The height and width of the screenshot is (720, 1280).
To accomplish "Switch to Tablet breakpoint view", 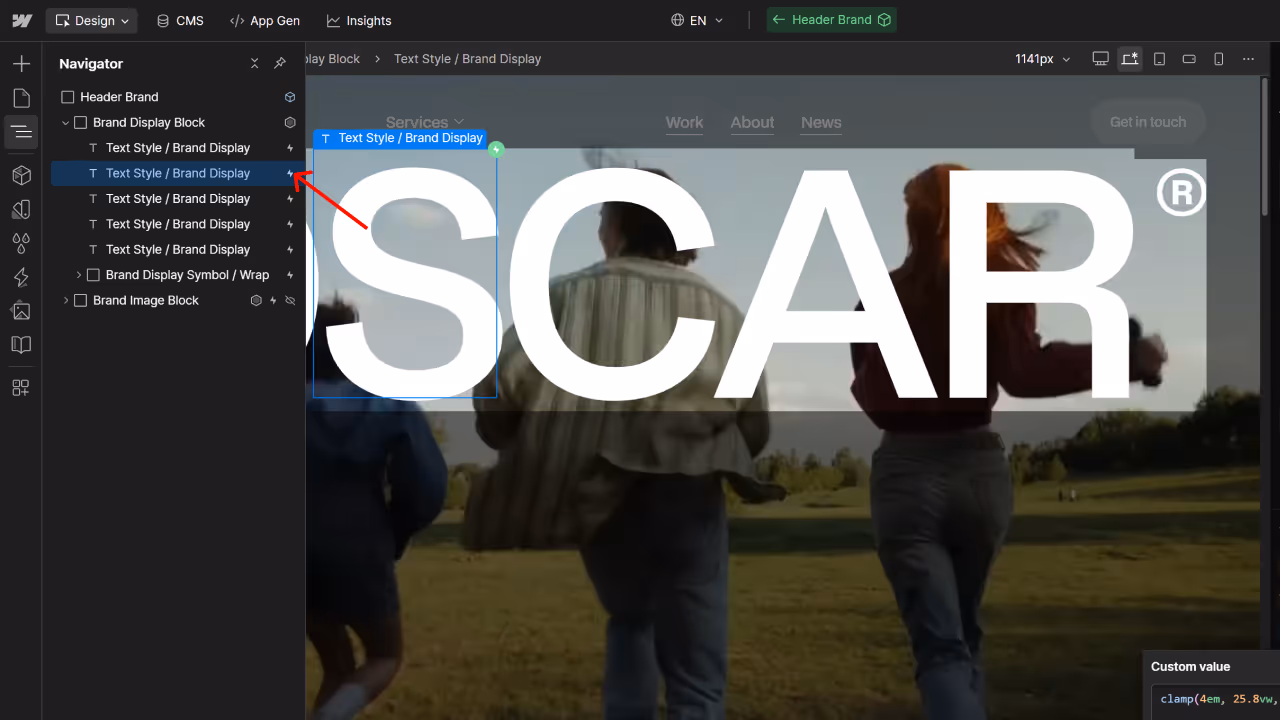I will pyautogui.click(x=1160, y=59).
